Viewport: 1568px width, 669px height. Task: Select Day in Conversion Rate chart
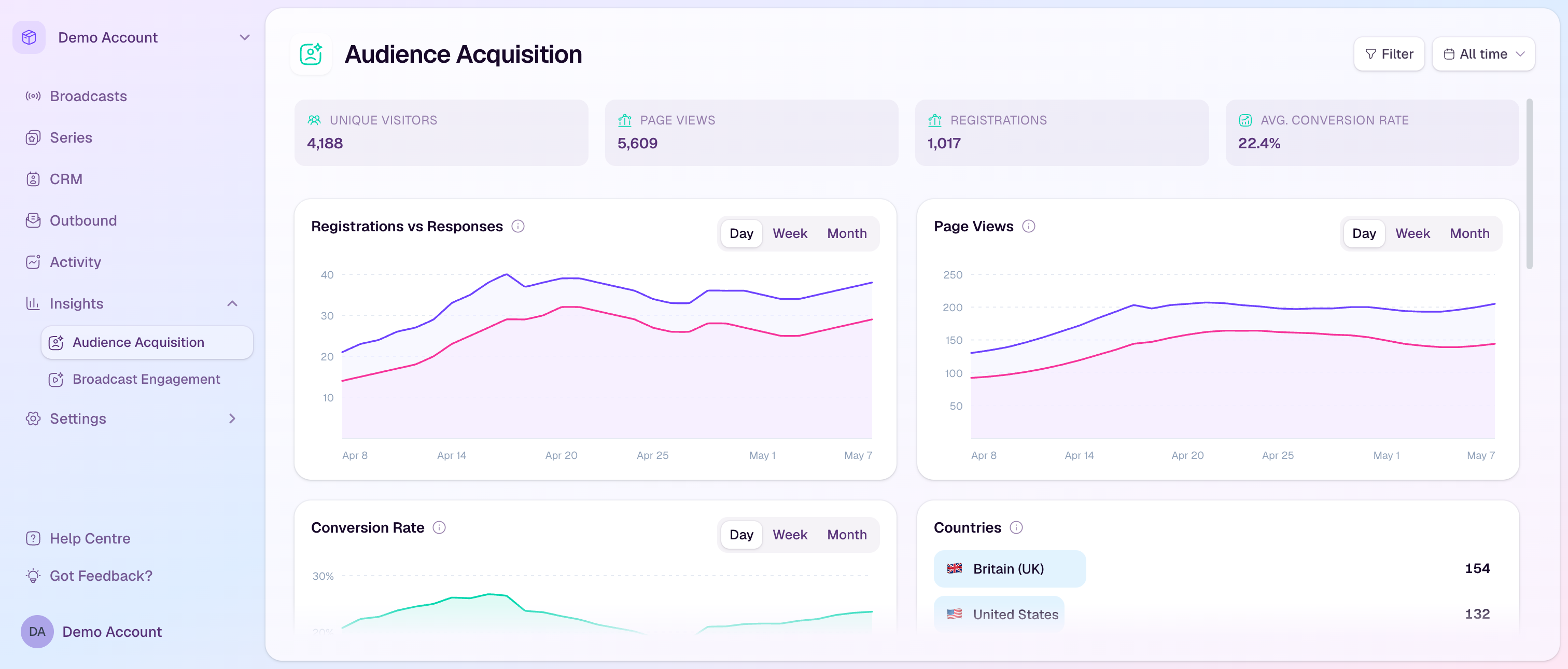(741, 535)
